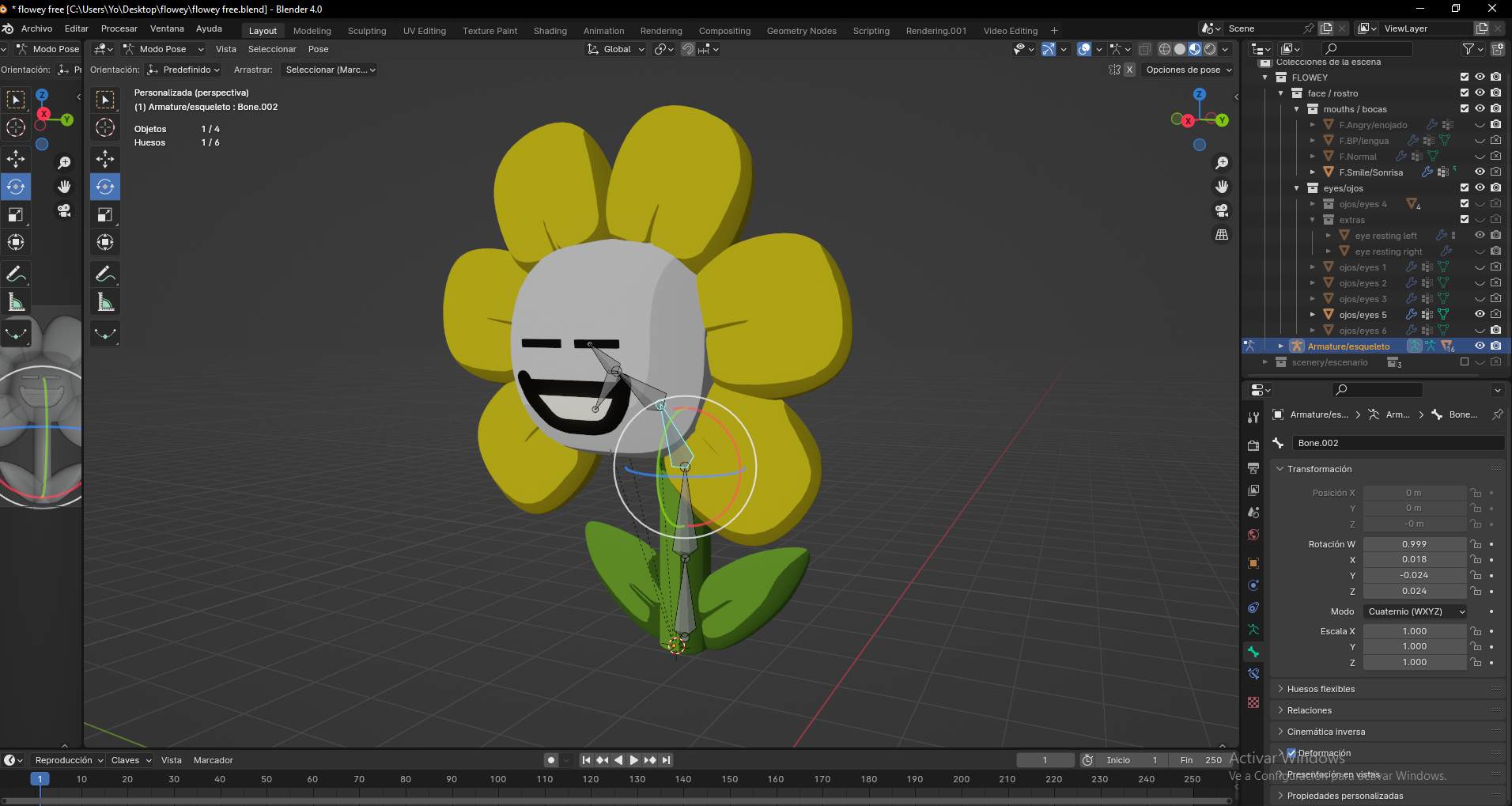Open the Modo rotation mode dropdown
Screen dimensions: 1512x806
coord(1415,611)
